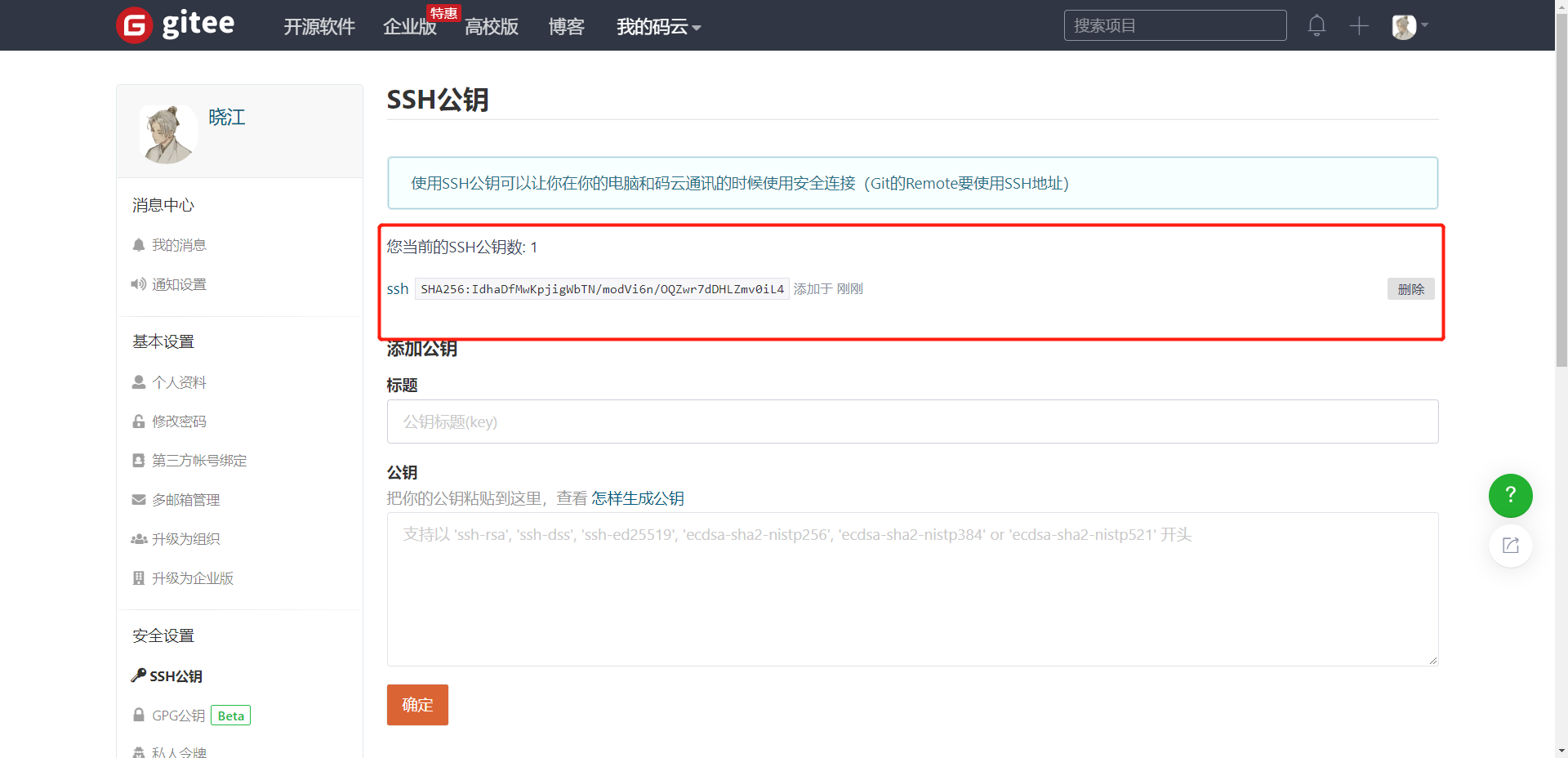Click the 删除 button for SSH key

[x=1410, y=289]
